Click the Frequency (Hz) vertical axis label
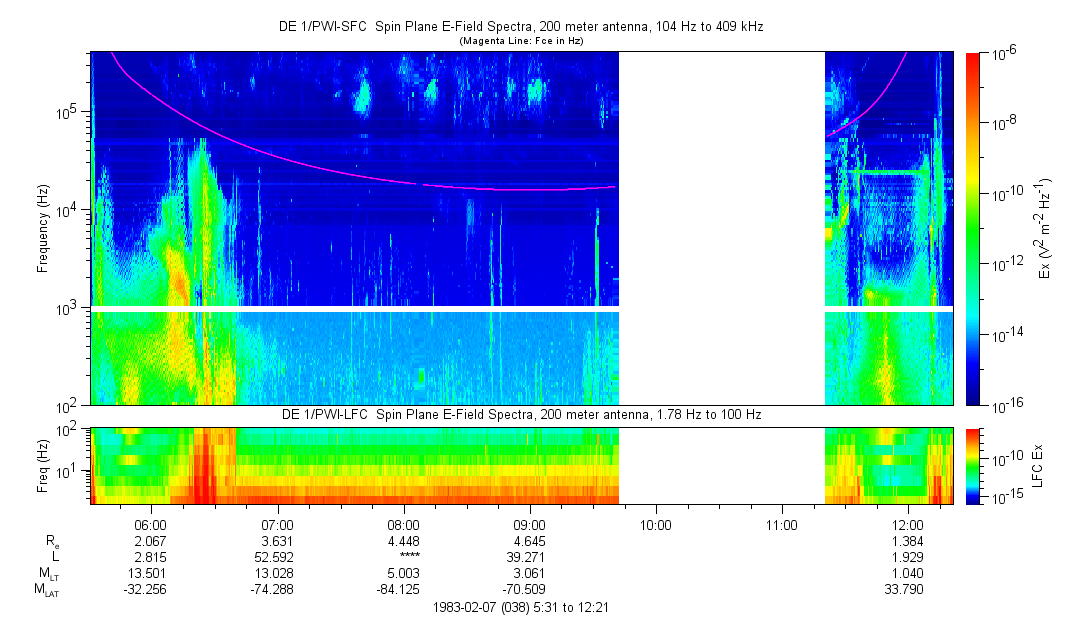This screenshot has width=1083, height=620. (43, 228)
